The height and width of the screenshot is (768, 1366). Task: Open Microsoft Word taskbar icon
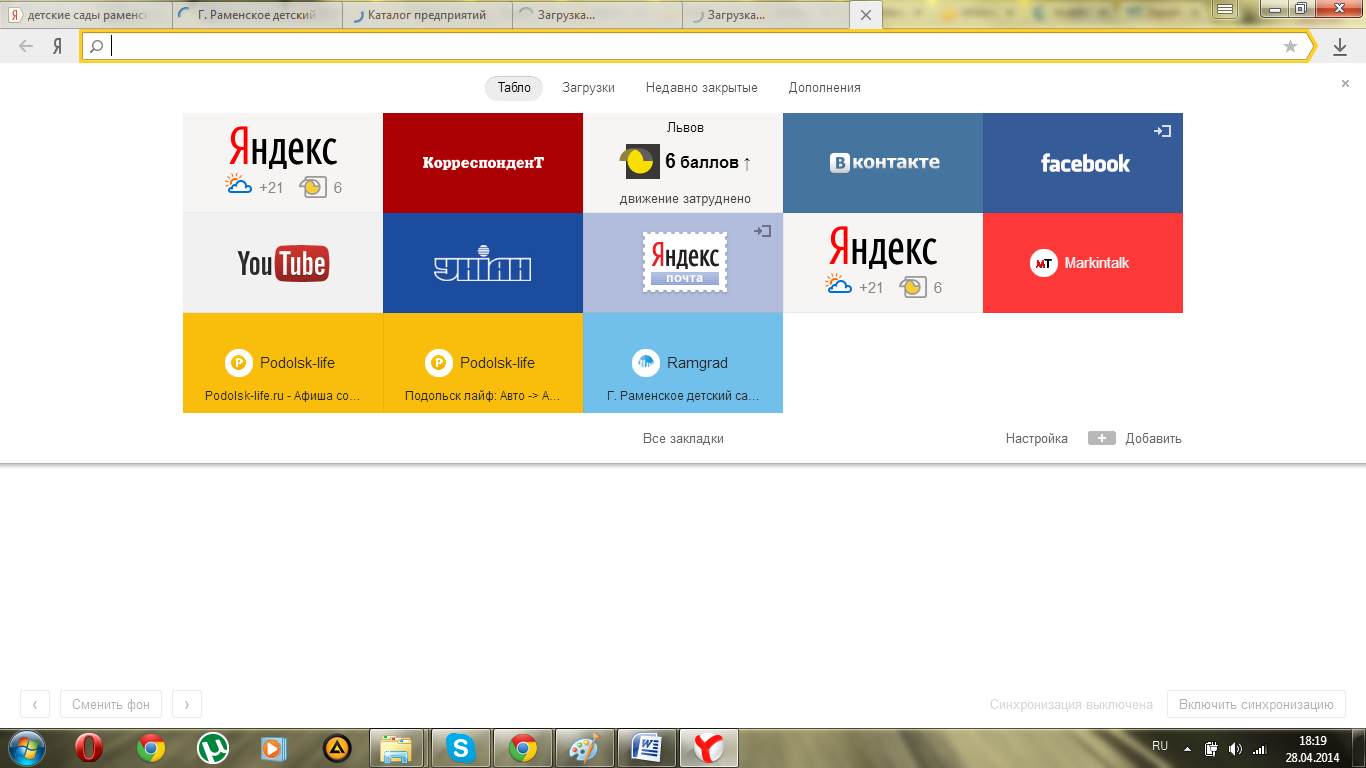647,748
